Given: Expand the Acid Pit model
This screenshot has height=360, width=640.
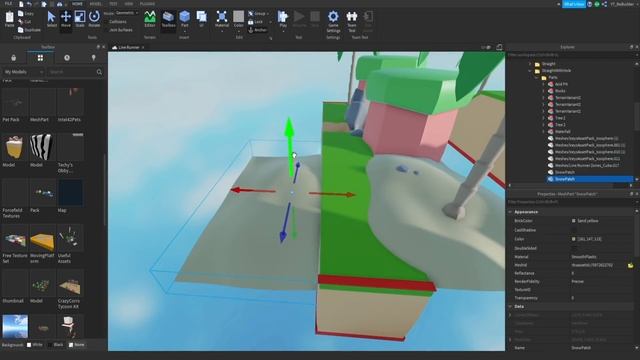Looking at the screenshot, I should point(544,84).
